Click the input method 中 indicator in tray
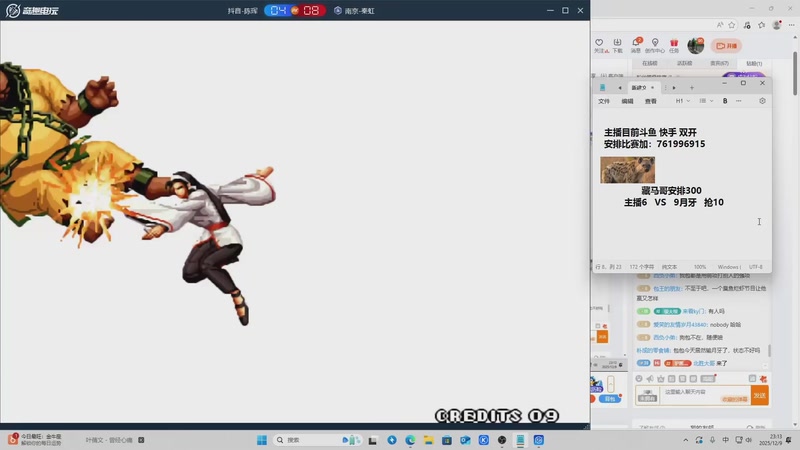The image size is (800, 450). click(726, 440)
